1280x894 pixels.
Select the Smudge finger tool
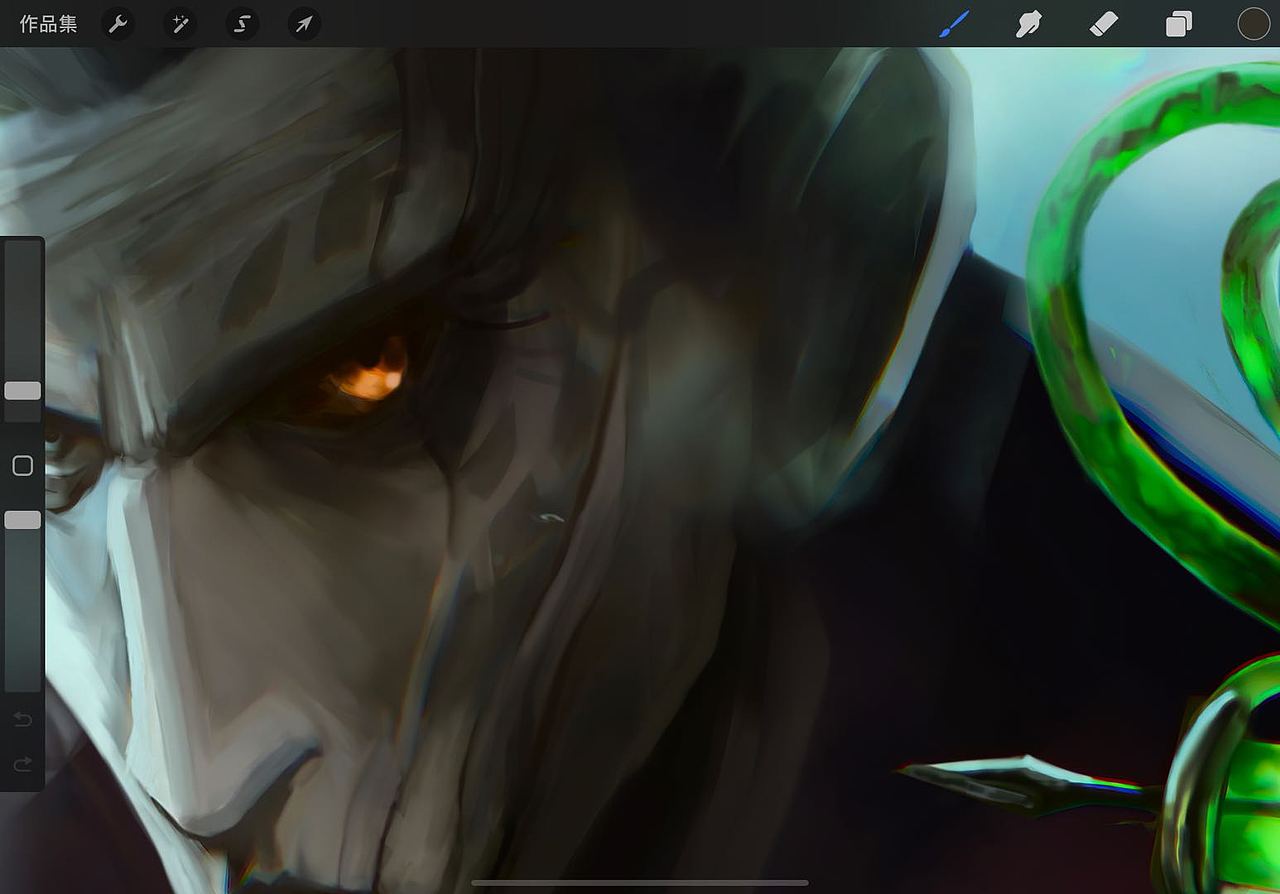[1028, 24]
